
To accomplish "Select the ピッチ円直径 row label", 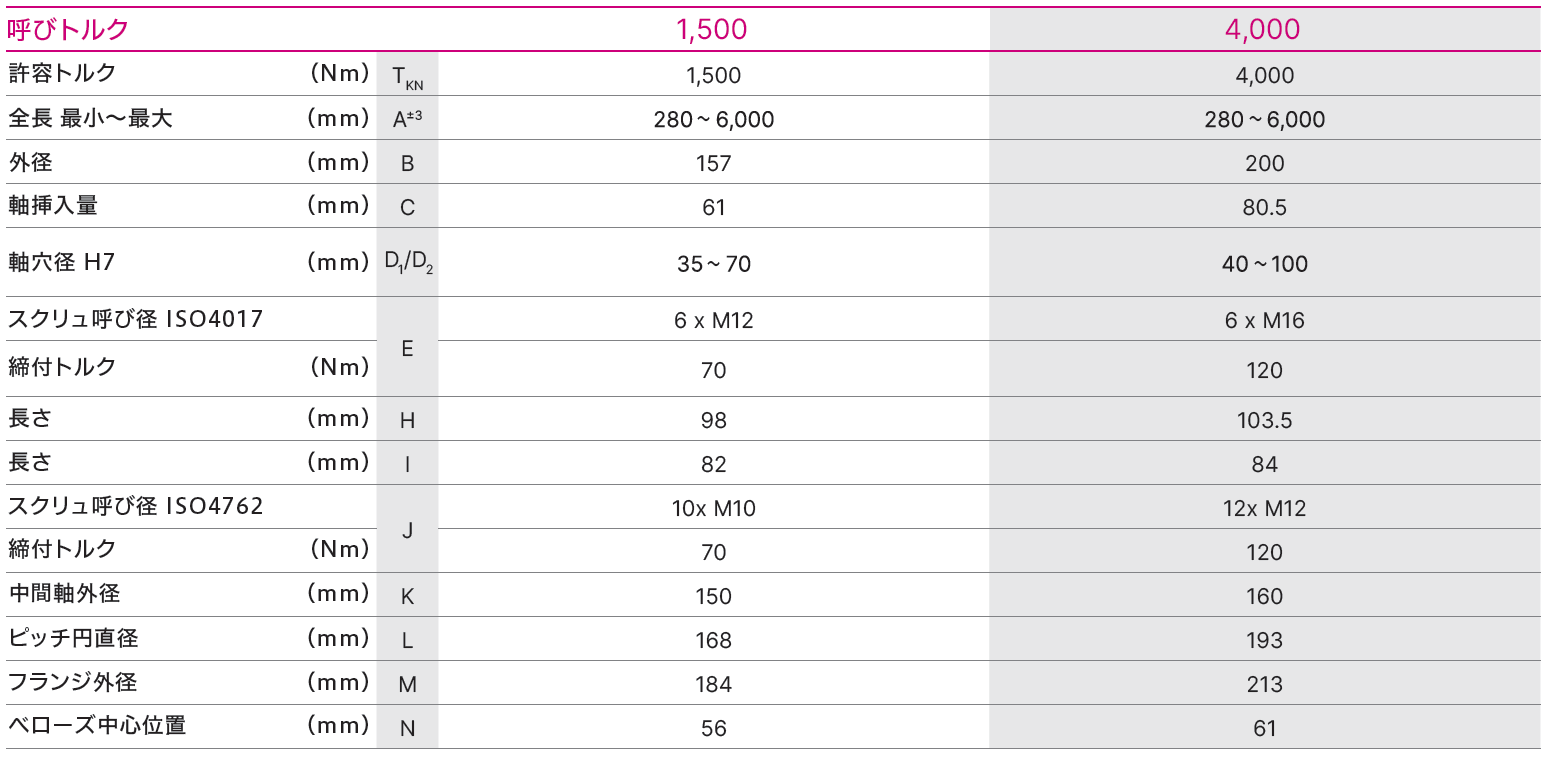I will coord(73,637).
